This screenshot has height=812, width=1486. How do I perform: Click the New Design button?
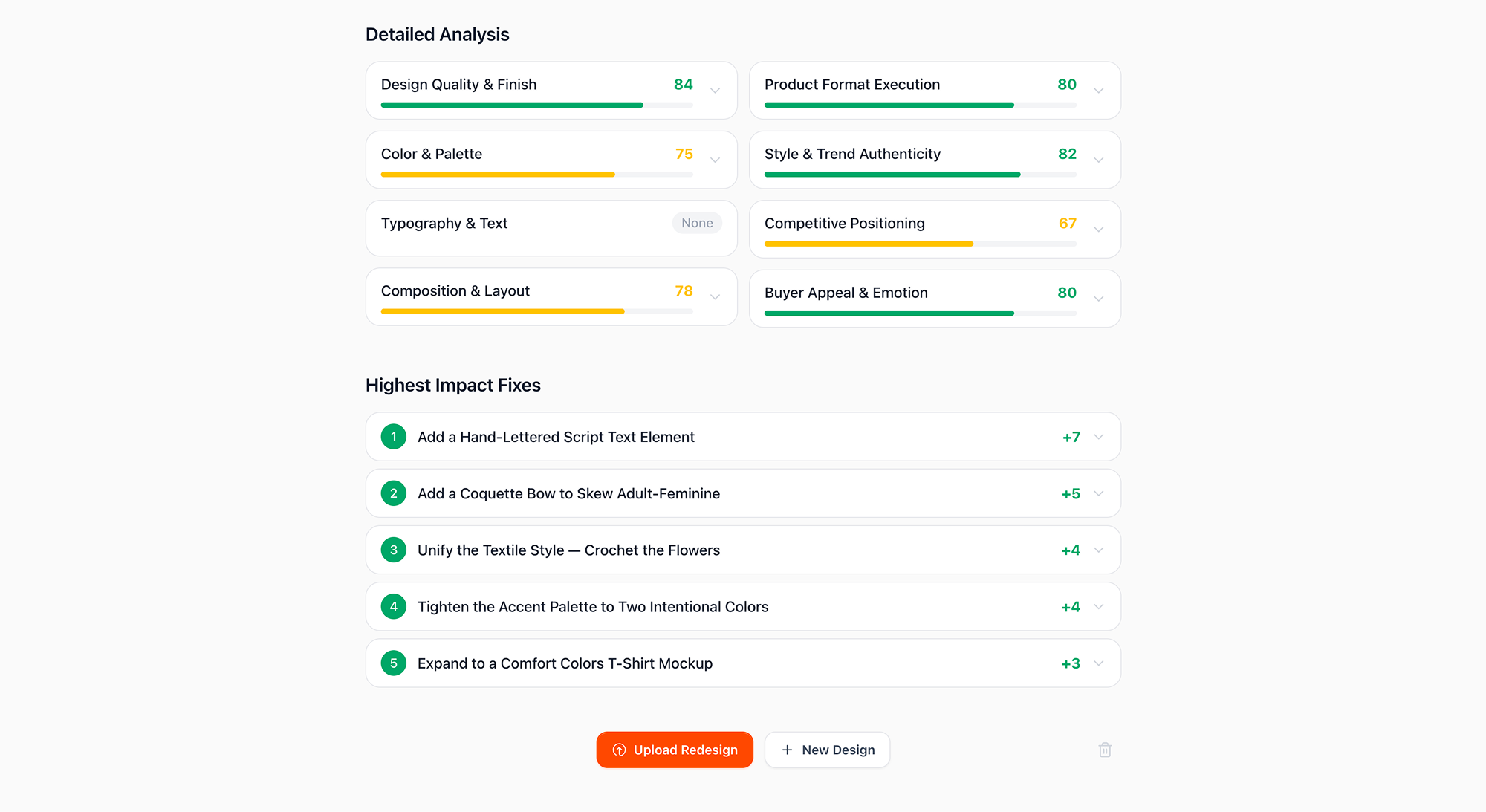(827, 750)
